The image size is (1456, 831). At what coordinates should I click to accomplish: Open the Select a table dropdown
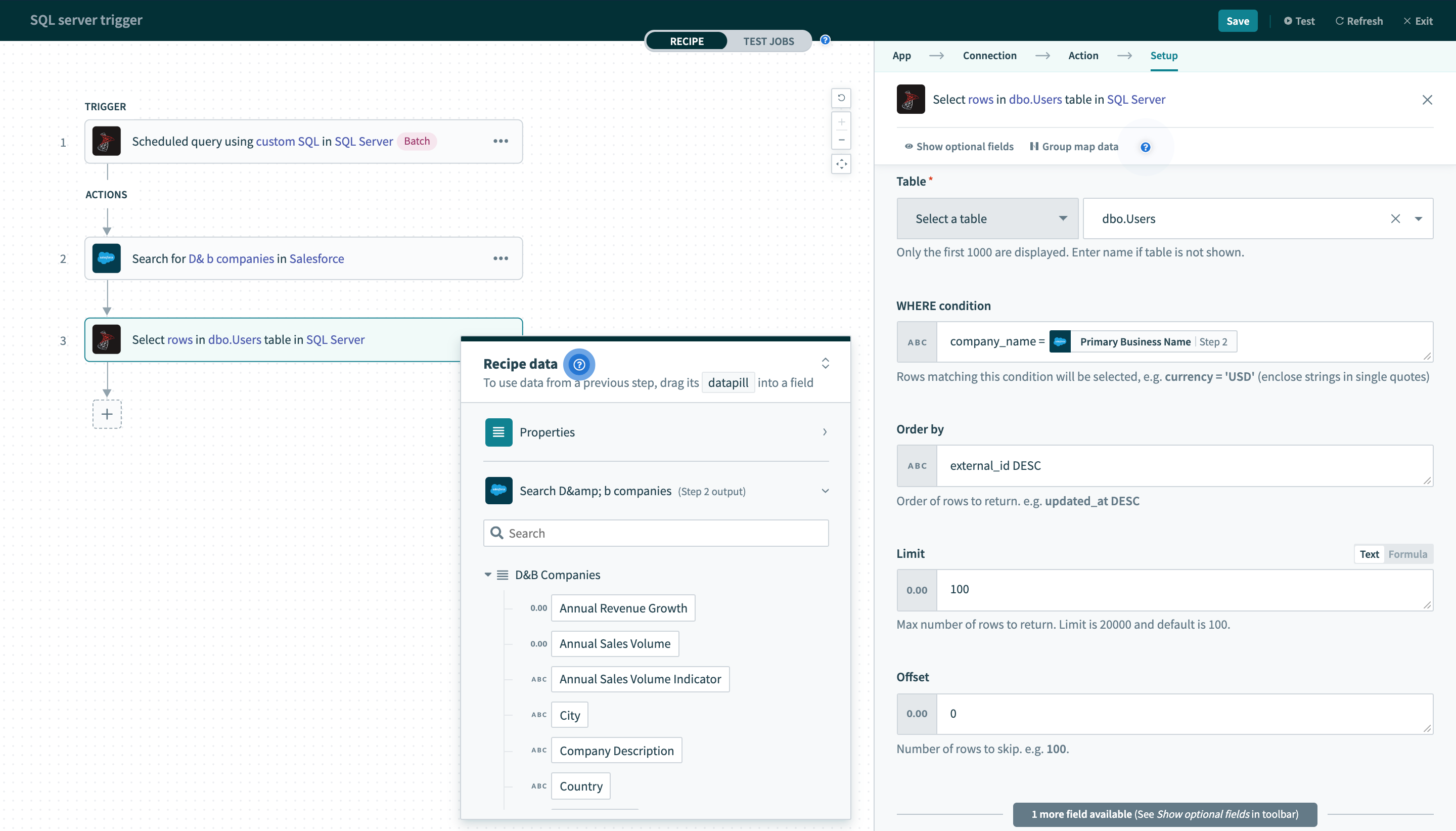(986, 218)
